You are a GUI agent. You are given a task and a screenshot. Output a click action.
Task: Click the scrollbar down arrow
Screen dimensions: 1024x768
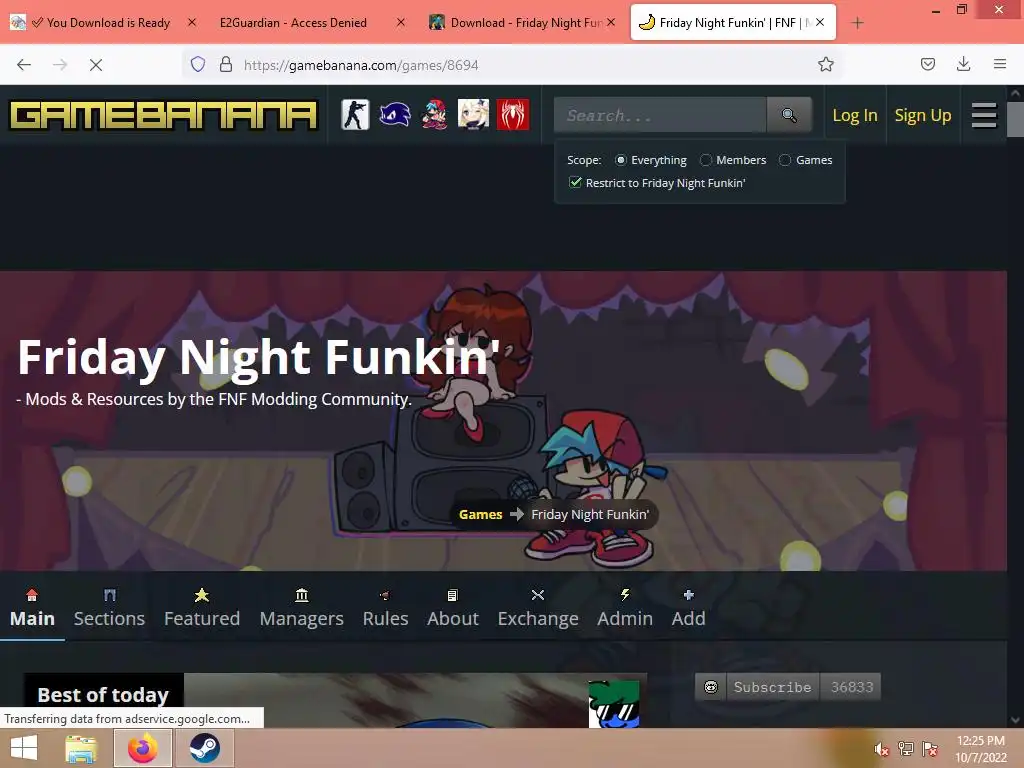click(1016, 720)
